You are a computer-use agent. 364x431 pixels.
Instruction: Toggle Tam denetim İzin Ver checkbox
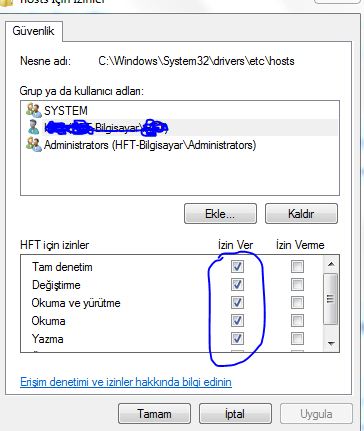237,266
